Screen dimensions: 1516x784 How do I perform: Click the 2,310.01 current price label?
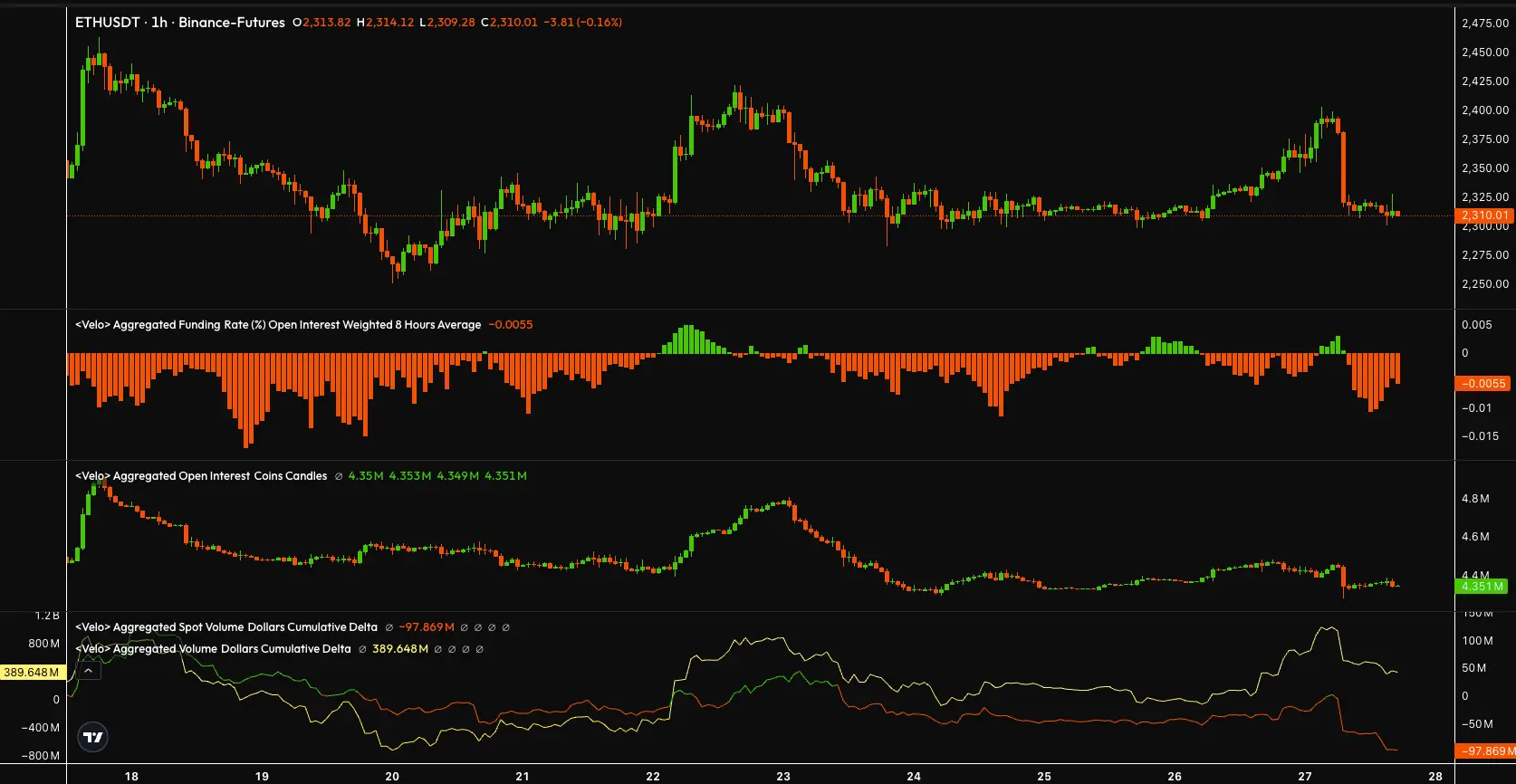(x=1484, y=215)
